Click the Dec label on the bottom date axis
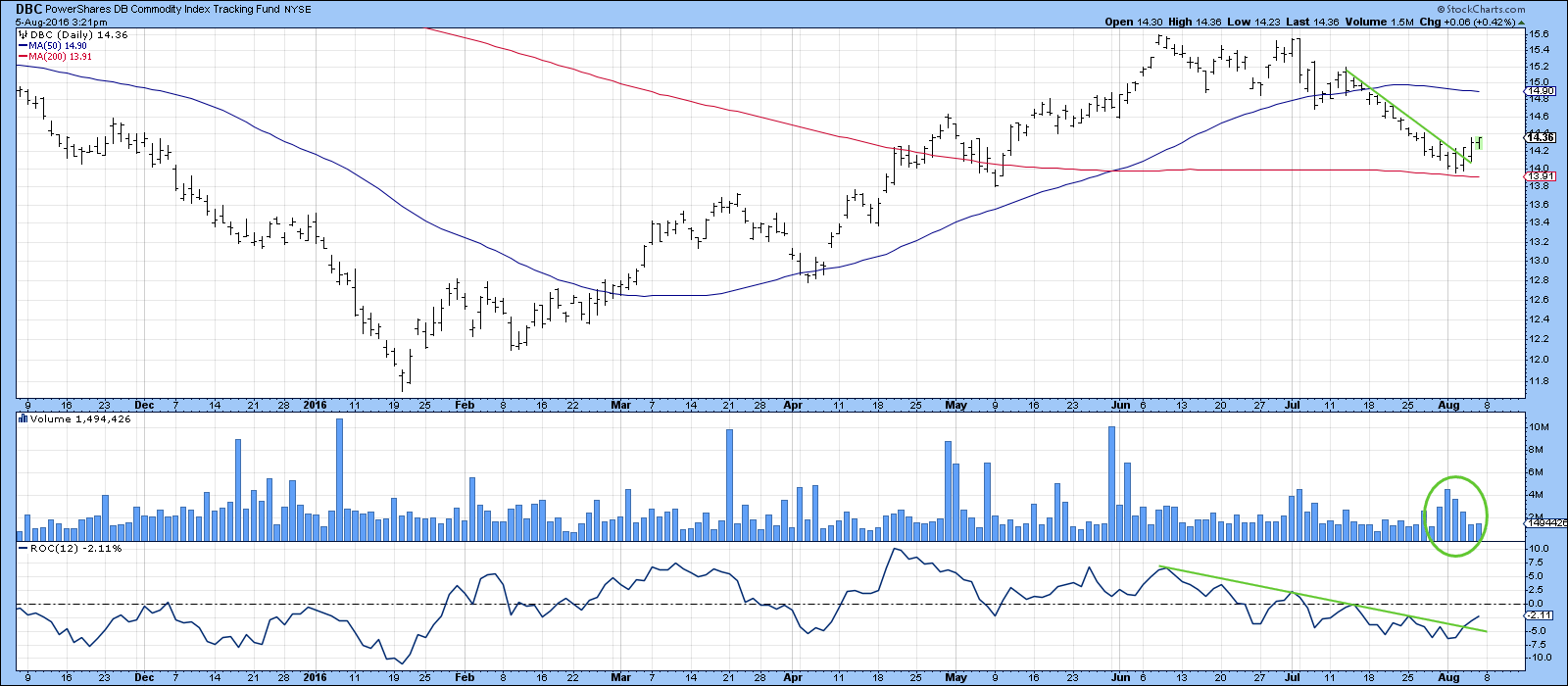This screenshot has height=686, width=1568. tap(143, 677)
